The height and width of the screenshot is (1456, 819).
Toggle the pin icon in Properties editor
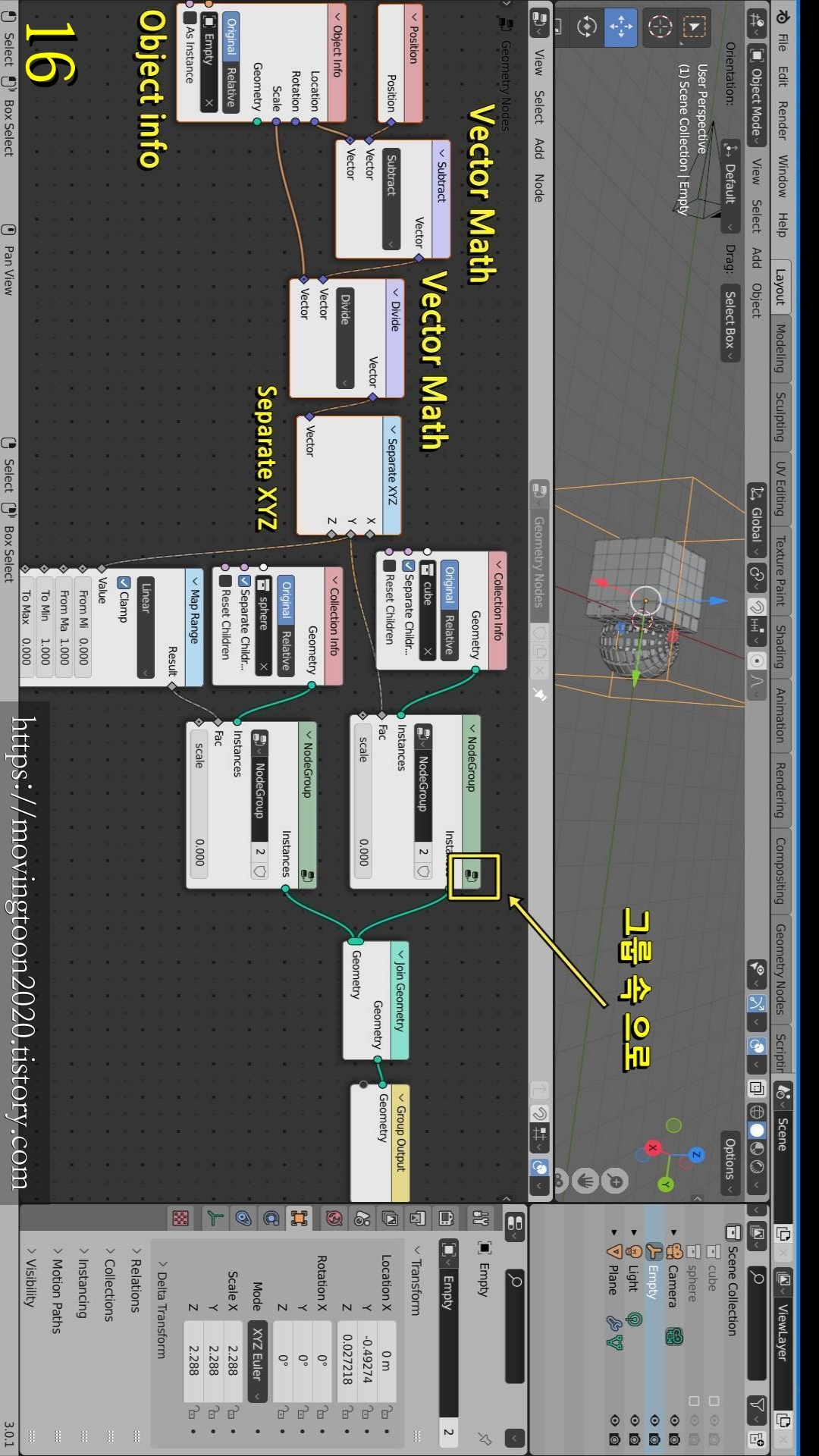485,1439
